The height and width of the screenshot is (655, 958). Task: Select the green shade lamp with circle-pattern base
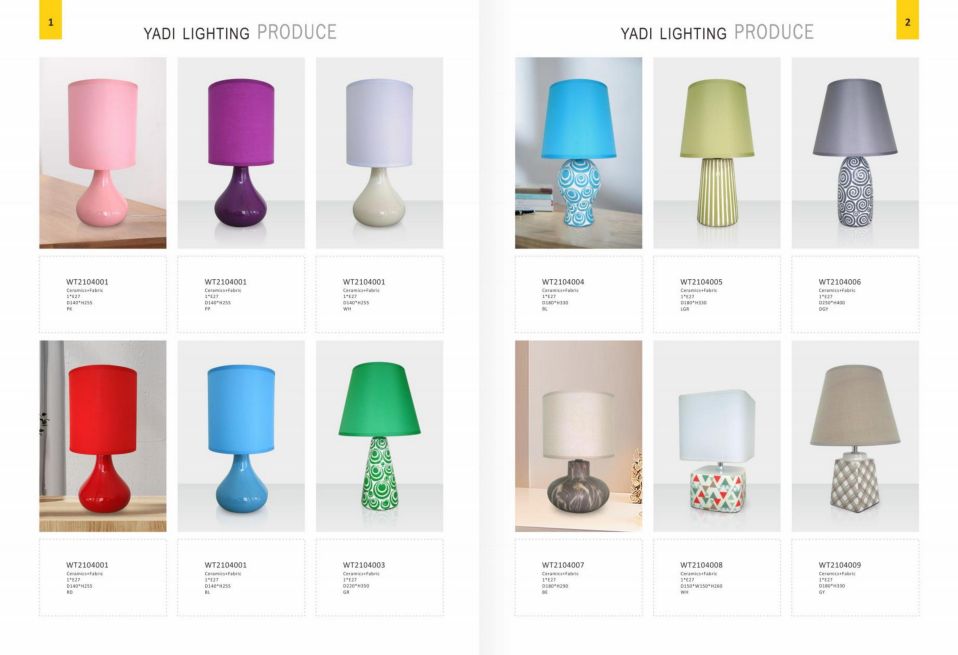click(x=379, y=436)
